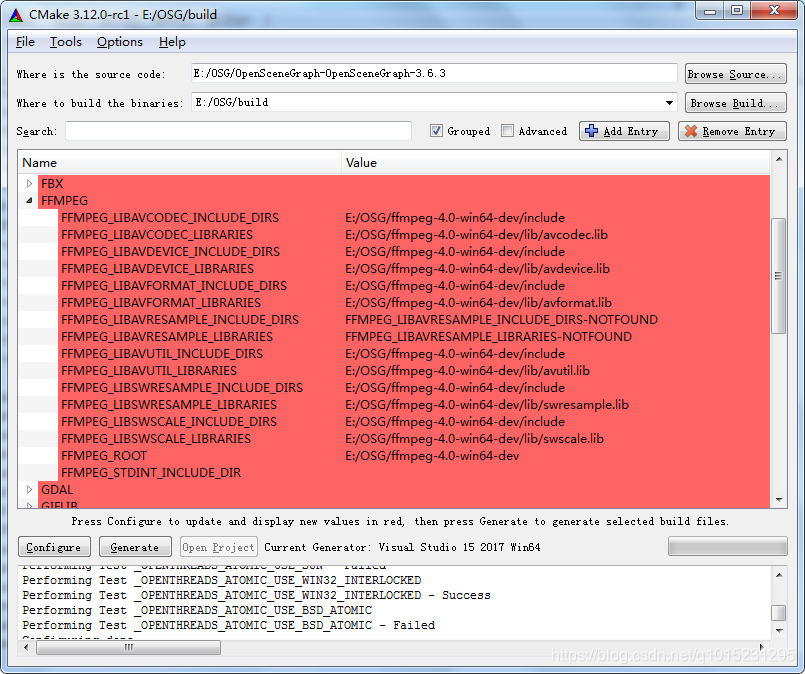Click the swscale.lib path value

[x=474, y=438]
